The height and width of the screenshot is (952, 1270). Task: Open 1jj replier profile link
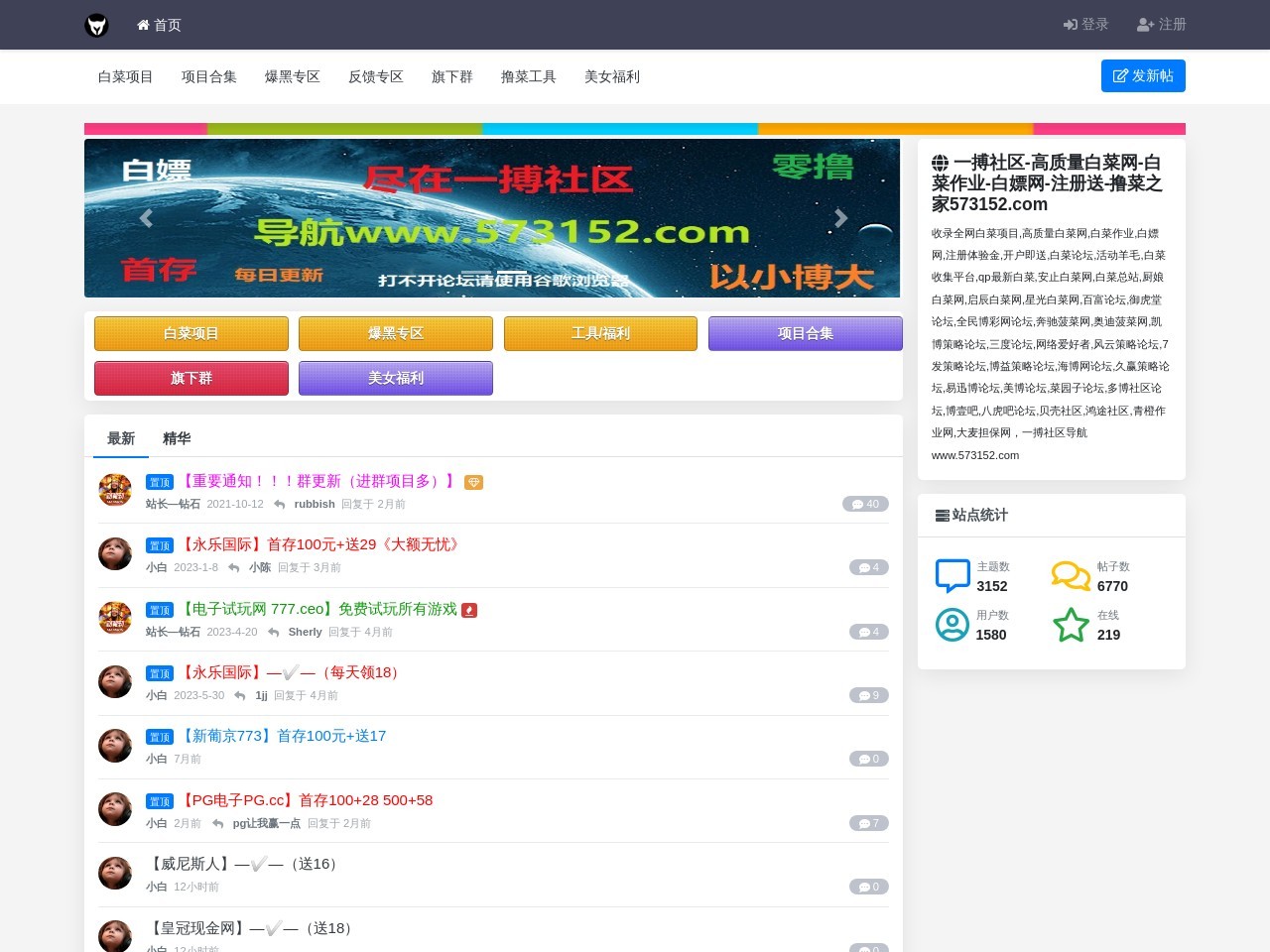tap(262, 695)
